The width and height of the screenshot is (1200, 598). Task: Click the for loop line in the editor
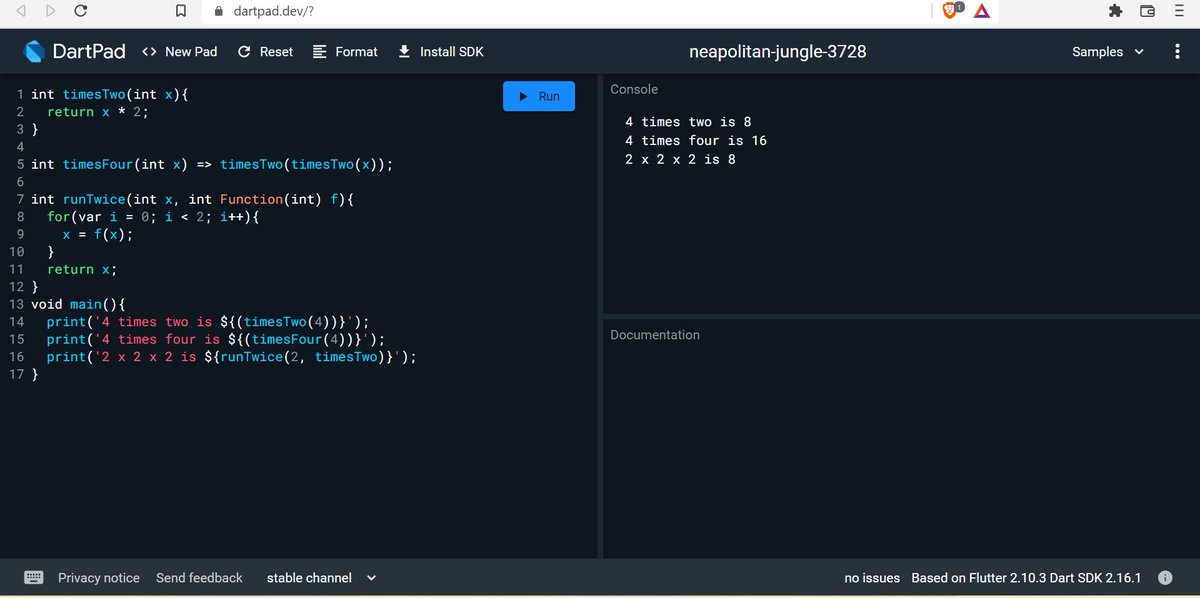pyautogui.click(x=153, y=217)
